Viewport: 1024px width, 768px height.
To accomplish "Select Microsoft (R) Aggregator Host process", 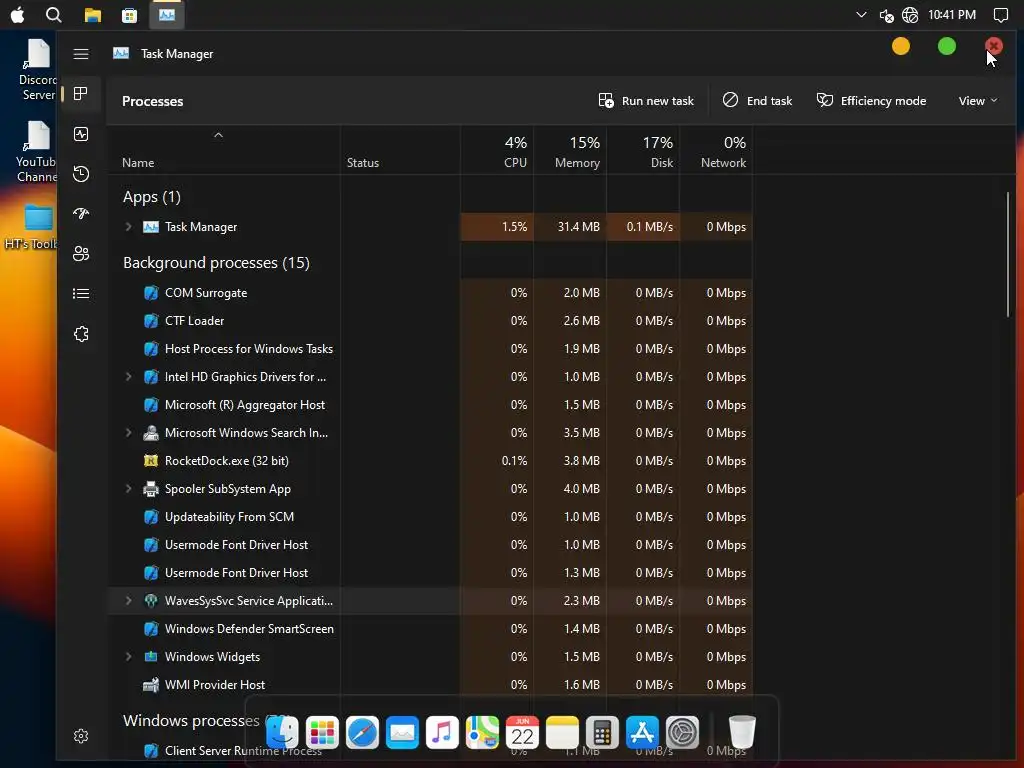I will (430, 405).
